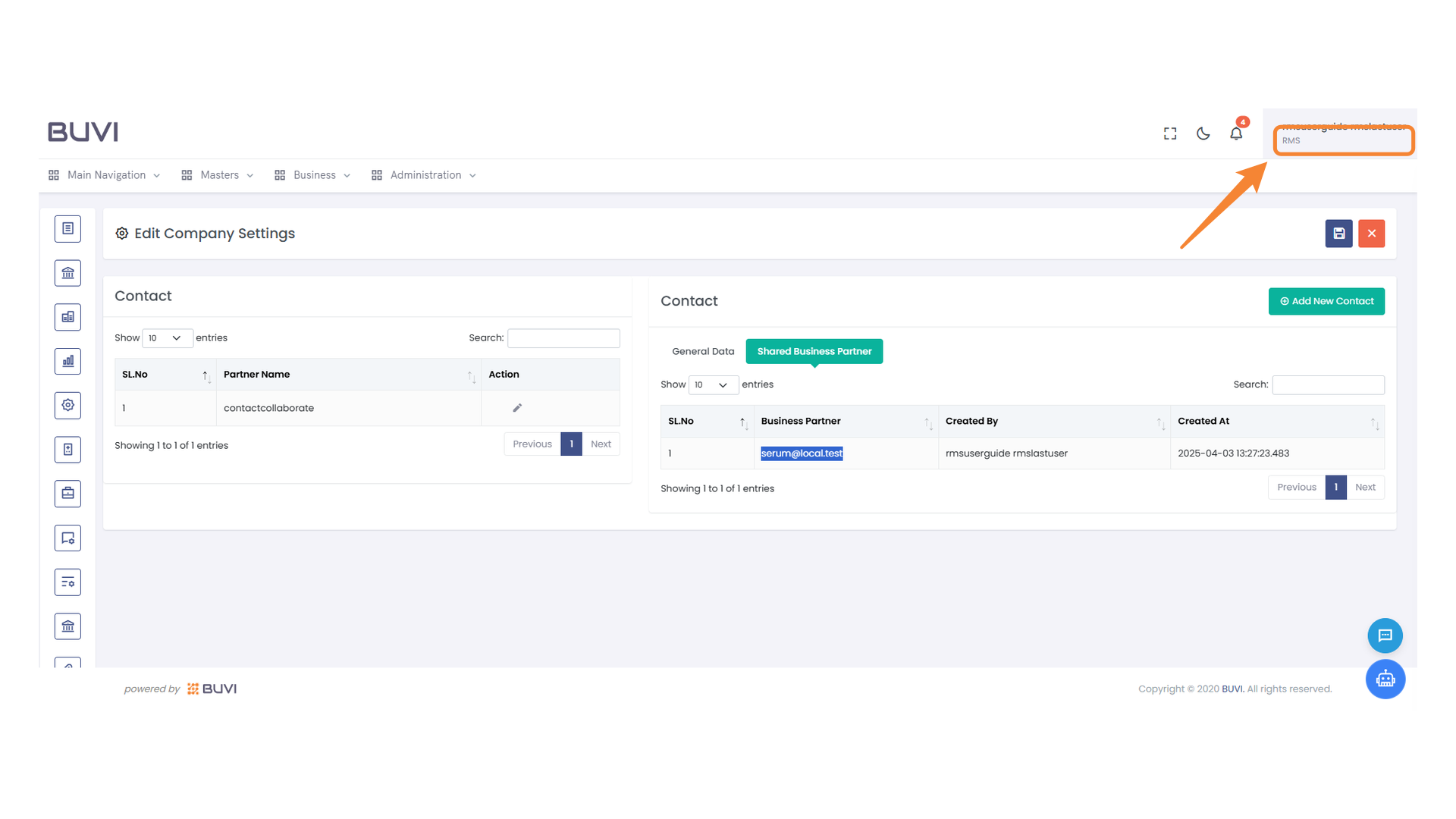1456x819 pixels.
Task: Click the briefcase icon in the sidebar
Action: (x=67, y=493)
